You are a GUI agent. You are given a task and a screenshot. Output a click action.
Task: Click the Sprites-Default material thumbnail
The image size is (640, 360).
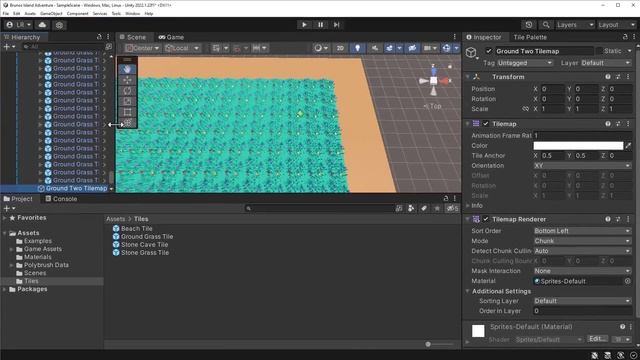click(x=478, y=331)
